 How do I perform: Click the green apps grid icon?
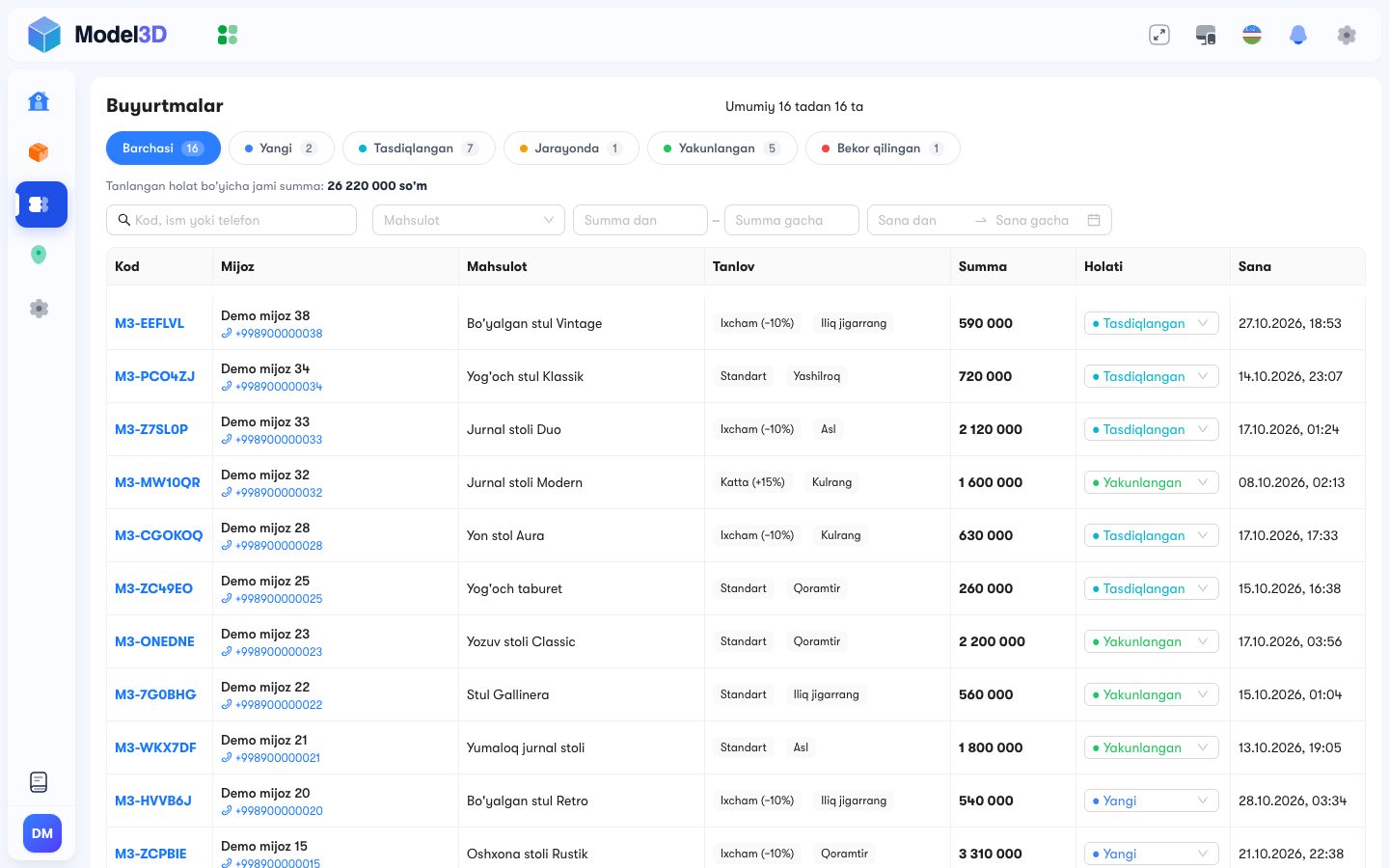(x=228, y=35)
